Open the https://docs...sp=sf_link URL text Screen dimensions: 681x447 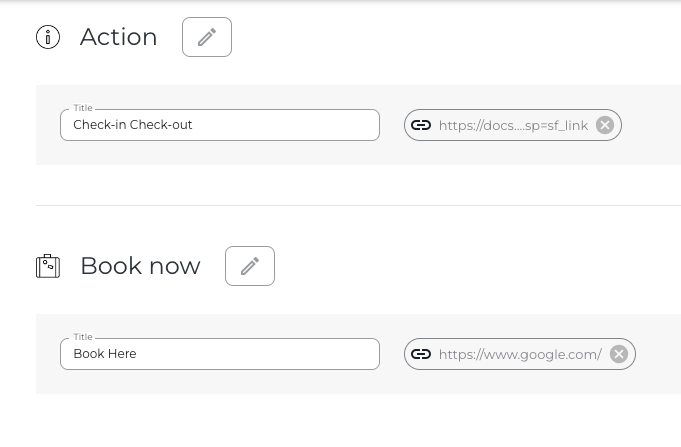(x=513, y=125)
